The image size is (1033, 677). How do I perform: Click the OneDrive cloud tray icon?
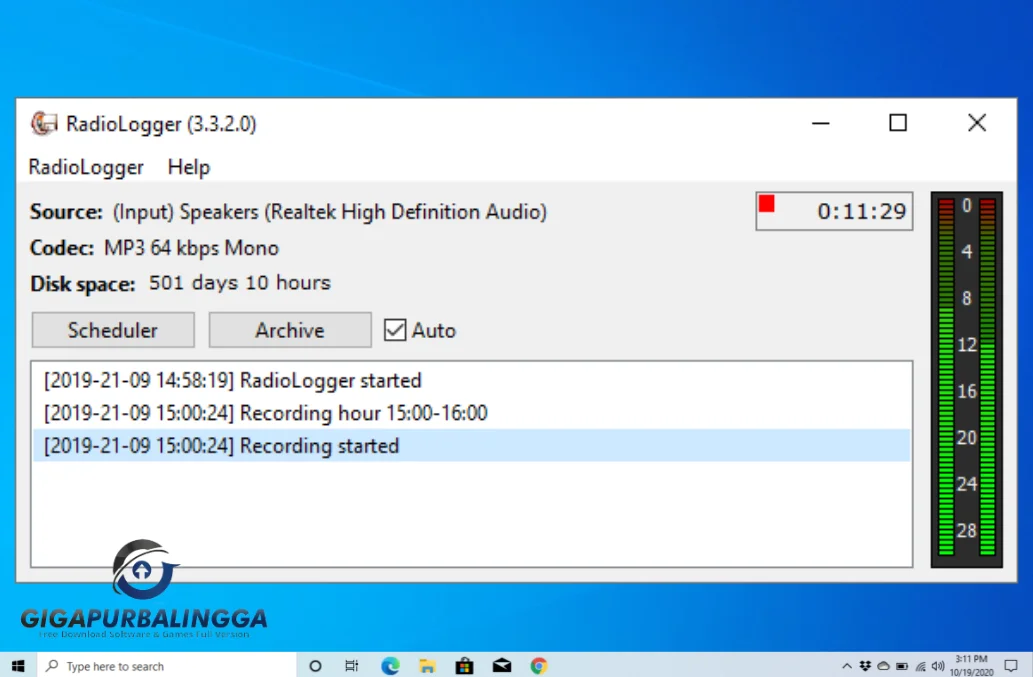point(883,666)
